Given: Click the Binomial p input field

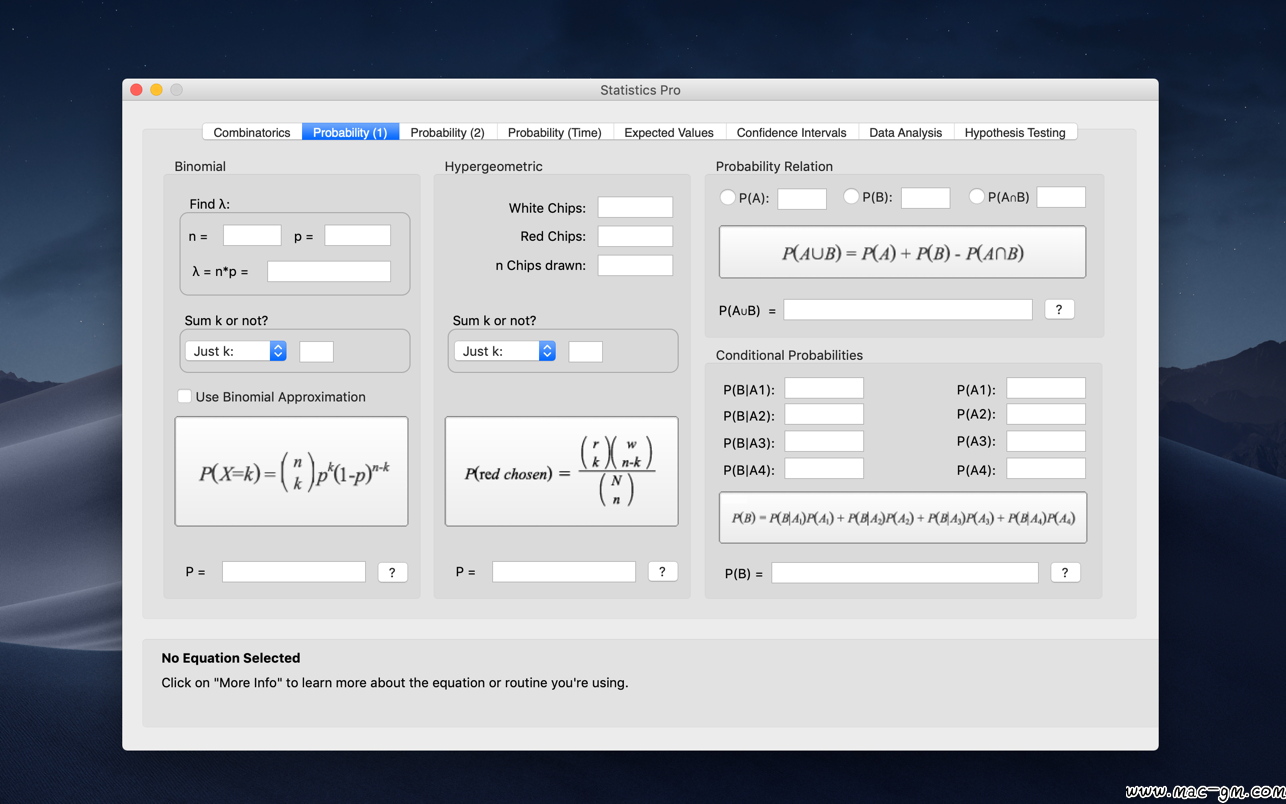Looking at the screenshot, I should click(357, 236).
